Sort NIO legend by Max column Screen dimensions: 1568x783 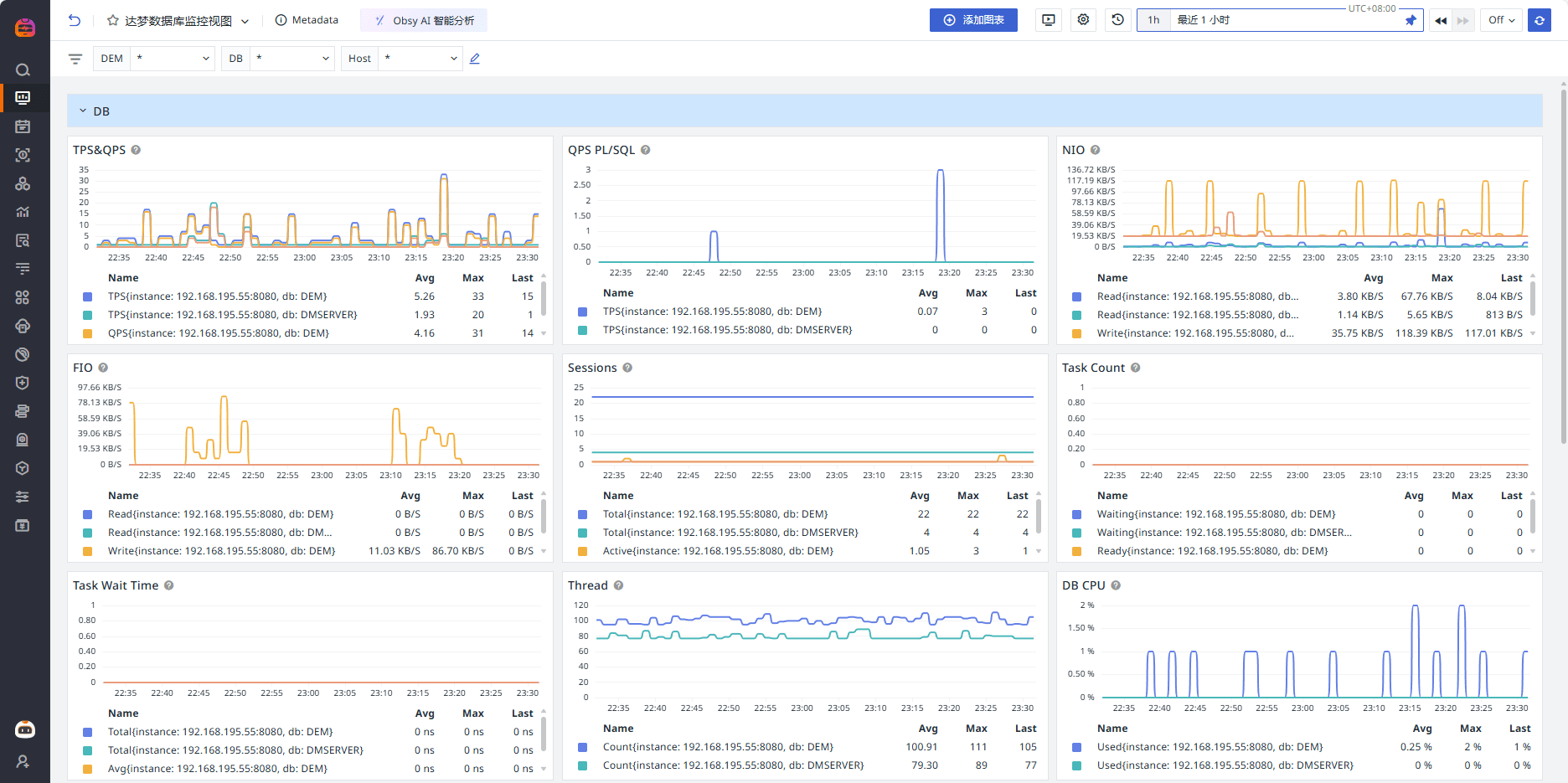coord(1442,278)
